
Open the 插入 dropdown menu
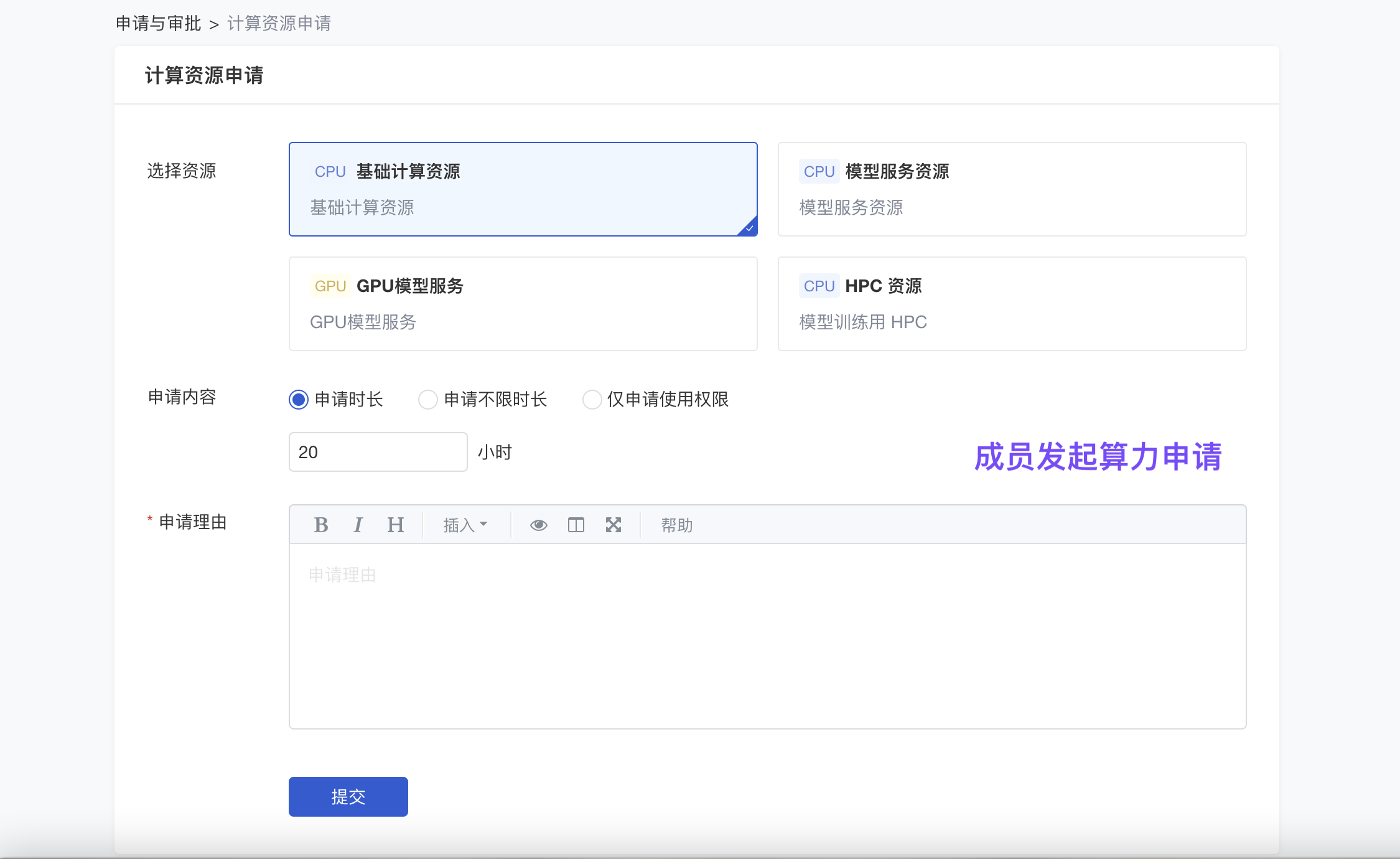coord(465,525)
